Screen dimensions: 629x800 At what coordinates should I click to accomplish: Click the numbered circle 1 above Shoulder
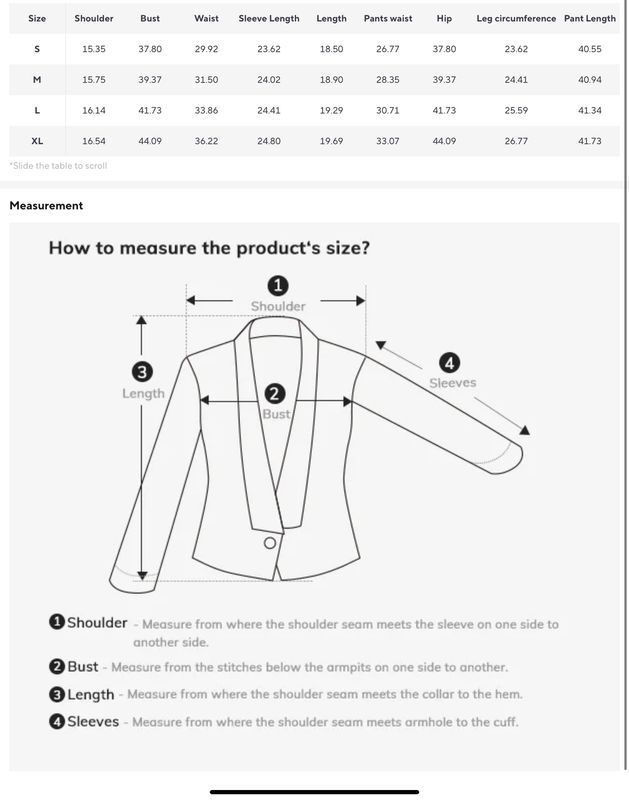278,285
